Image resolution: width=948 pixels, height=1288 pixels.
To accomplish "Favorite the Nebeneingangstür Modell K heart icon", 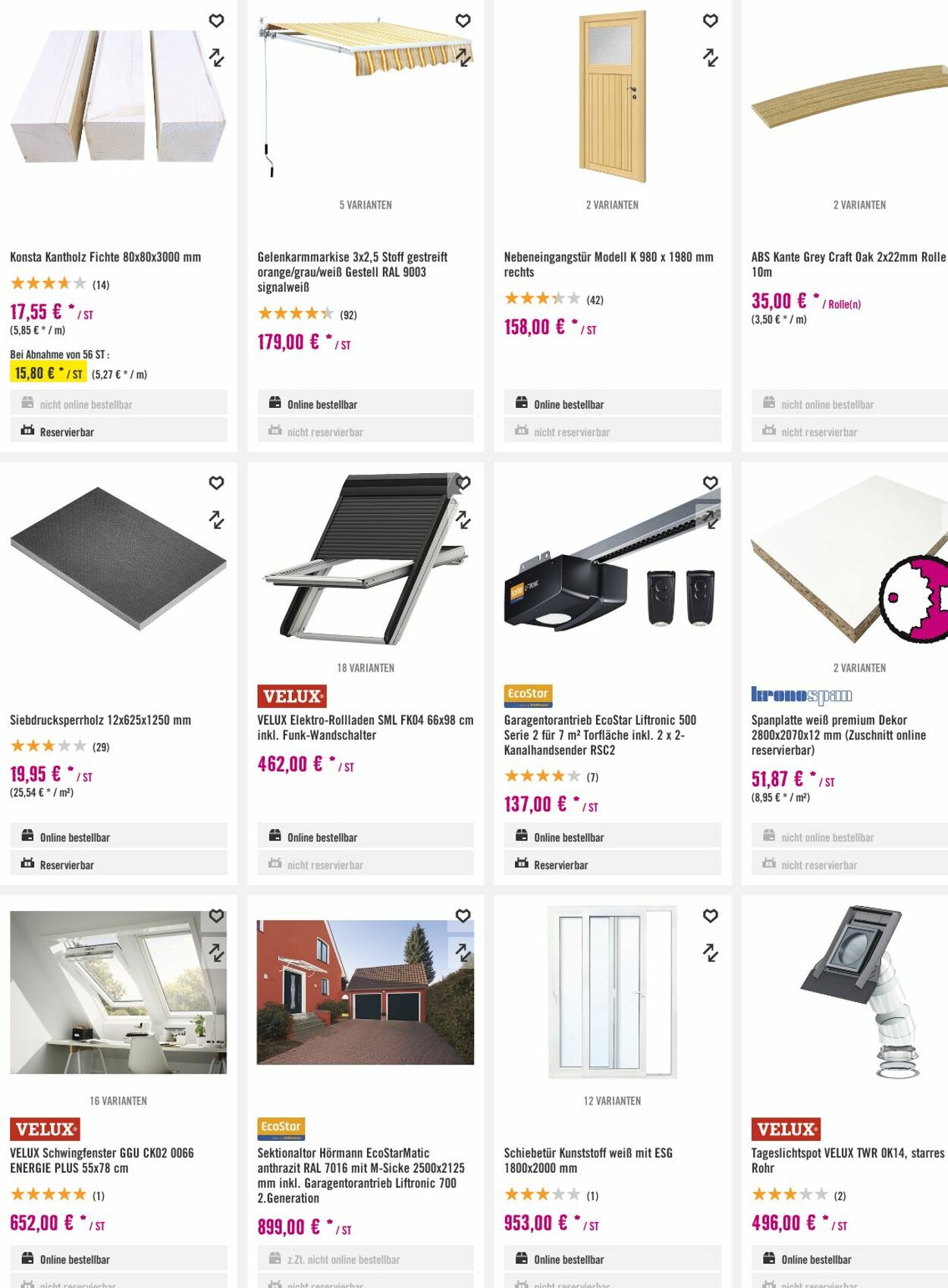I will click(711, 21).
